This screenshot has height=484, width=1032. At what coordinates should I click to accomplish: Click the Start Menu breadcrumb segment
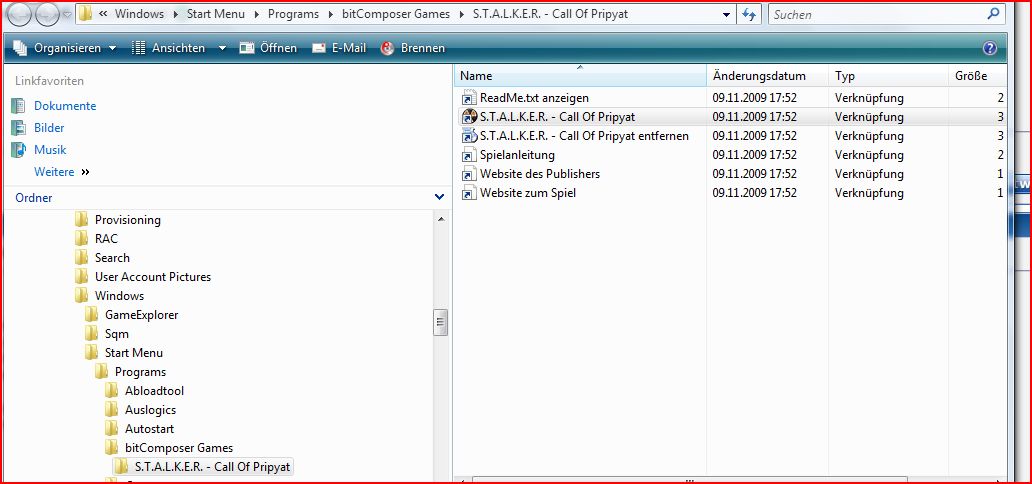coord(215,14)
